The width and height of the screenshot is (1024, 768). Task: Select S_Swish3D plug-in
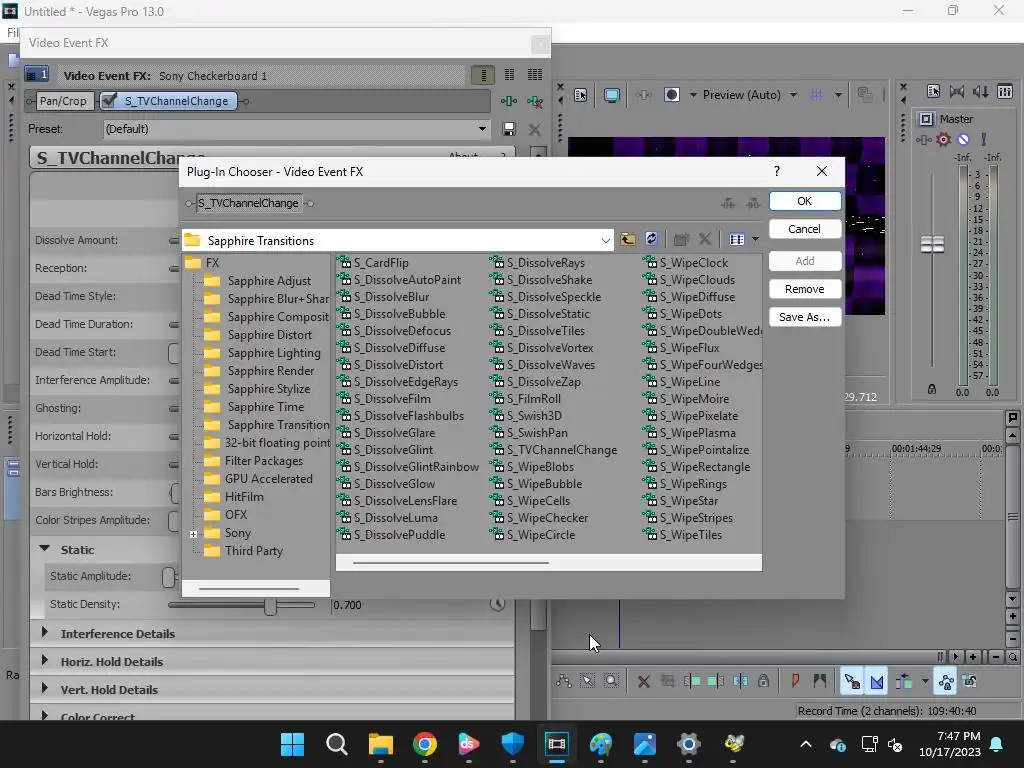(526, 416)
